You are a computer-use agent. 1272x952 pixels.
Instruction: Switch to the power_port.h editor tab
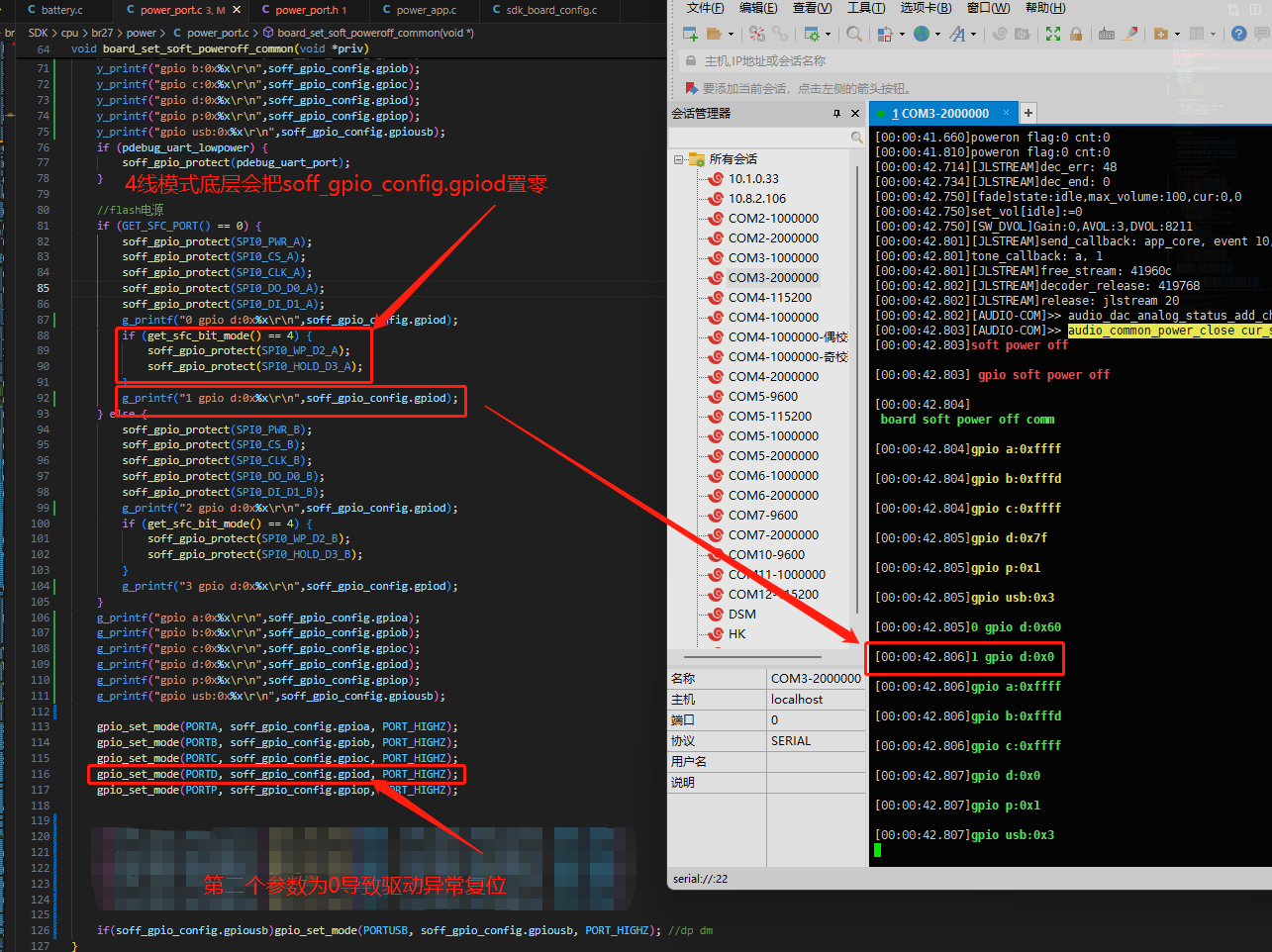(310, 10)
